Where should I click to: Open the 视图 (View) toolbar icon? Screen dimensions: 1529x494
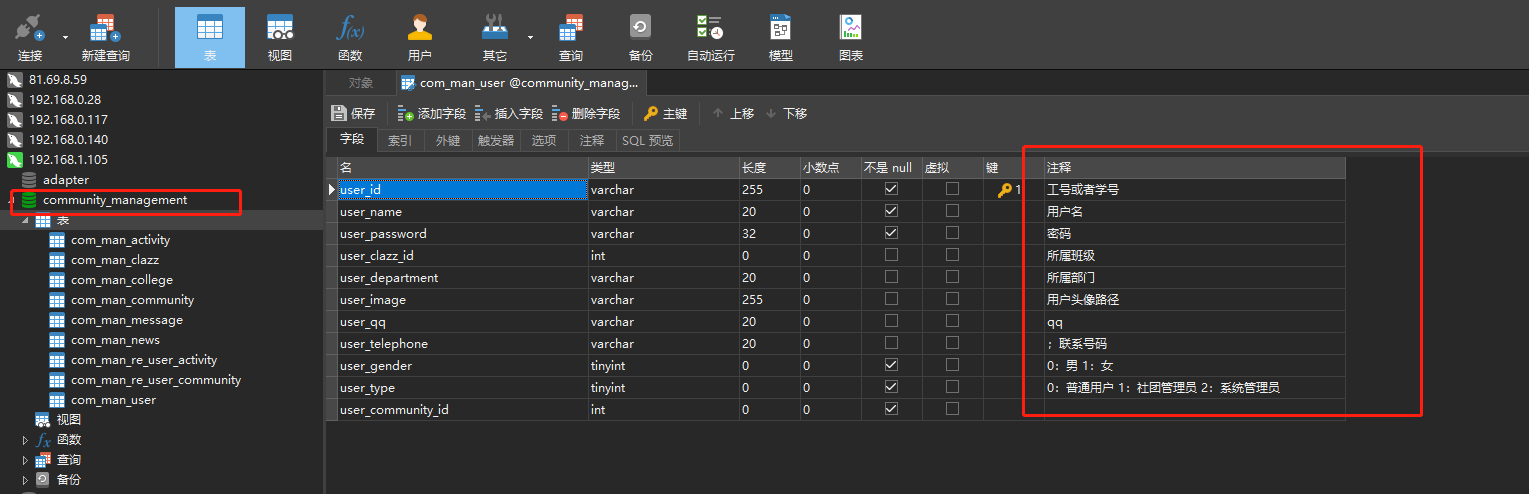(x=280, y=38)
